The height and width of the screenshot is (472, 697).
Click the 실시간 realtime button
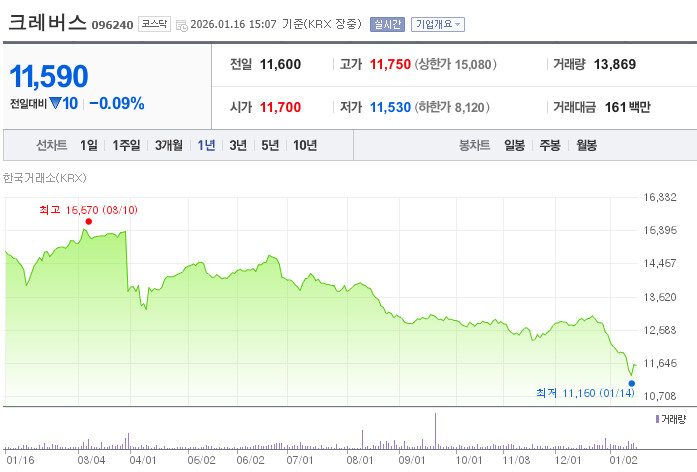tap(387, 24)
